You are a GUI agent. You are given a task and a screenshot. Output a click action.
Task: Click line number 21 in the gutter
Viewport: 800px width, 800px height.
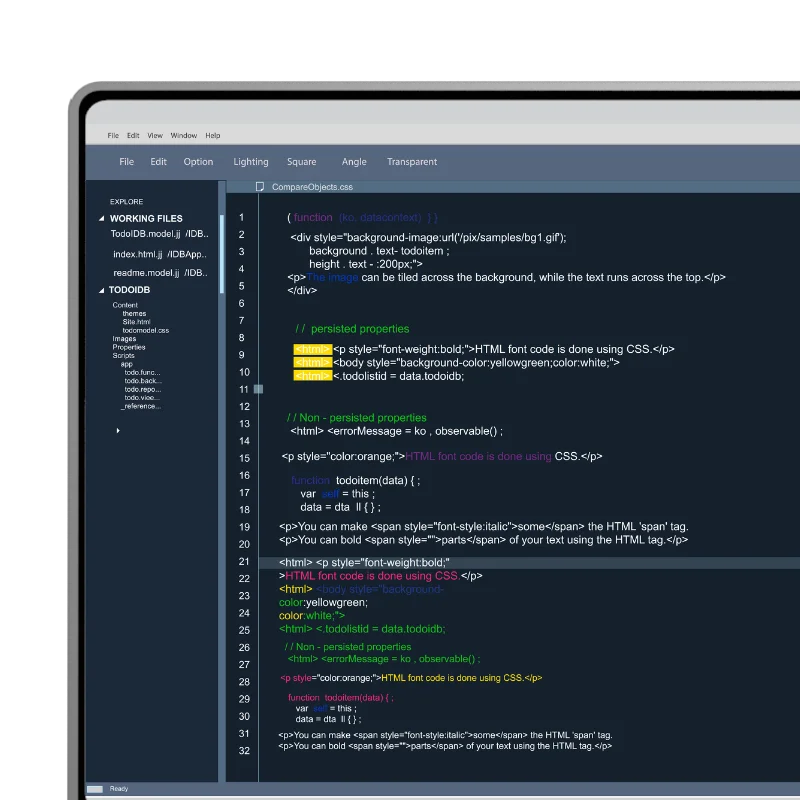(x=243, y=562)
